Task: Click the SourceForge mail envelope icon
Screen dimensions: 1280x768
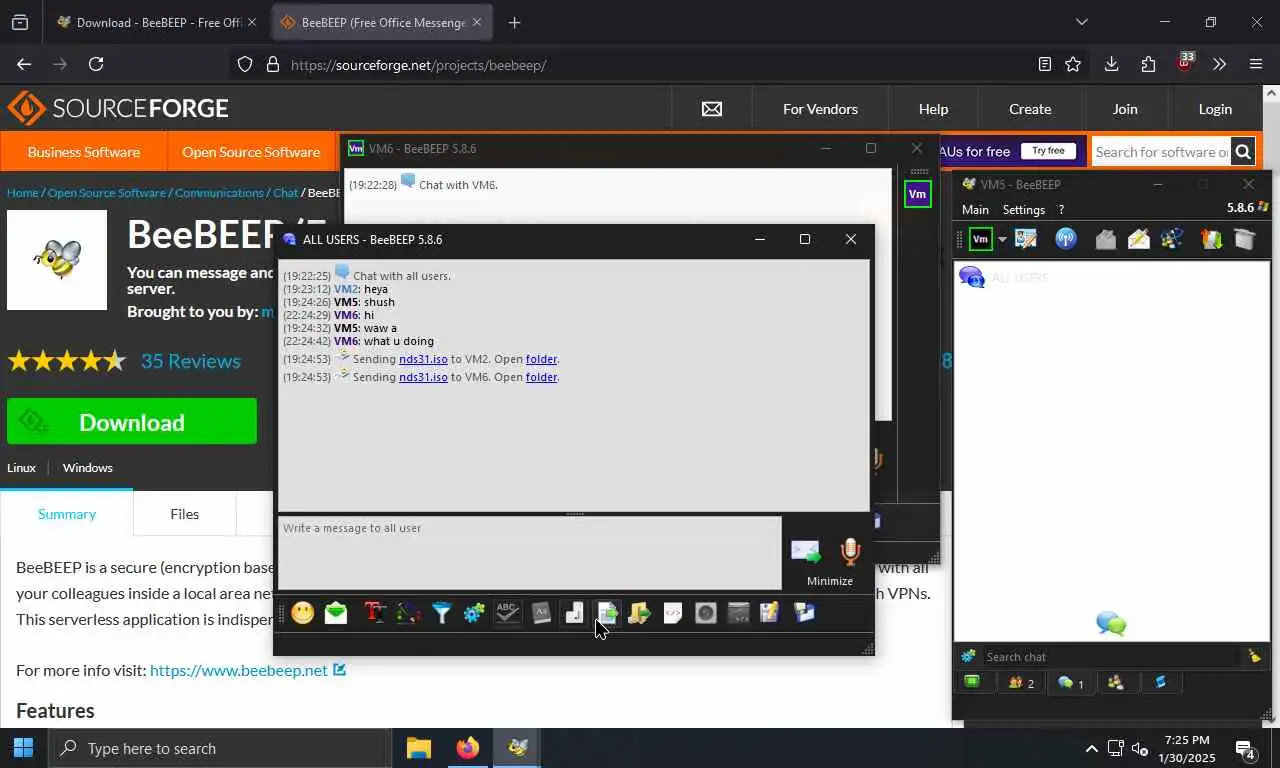Action: pos(712,109)
